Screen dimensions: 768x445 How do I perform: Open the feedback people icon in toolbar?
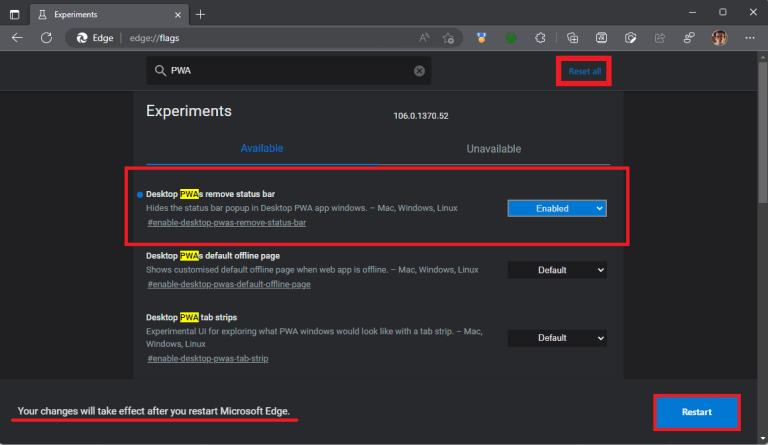pos(689,38)
